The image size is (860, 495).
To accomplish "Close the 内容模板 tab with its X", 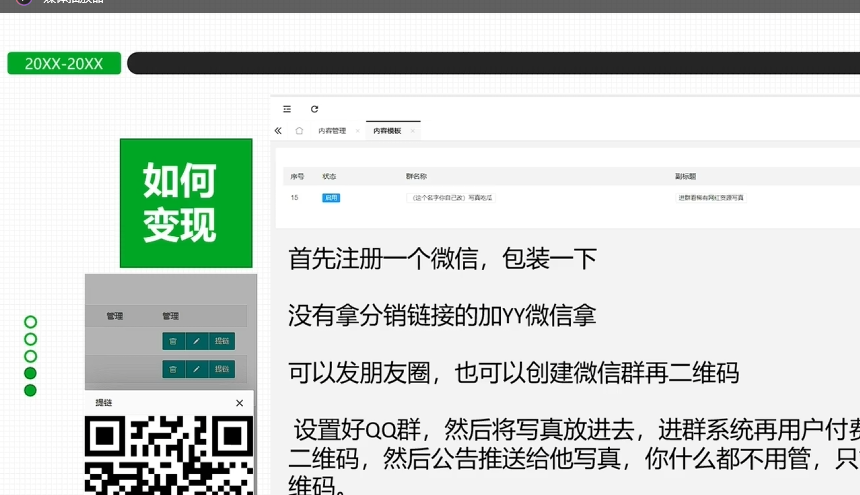I will [x=412, y=131].
